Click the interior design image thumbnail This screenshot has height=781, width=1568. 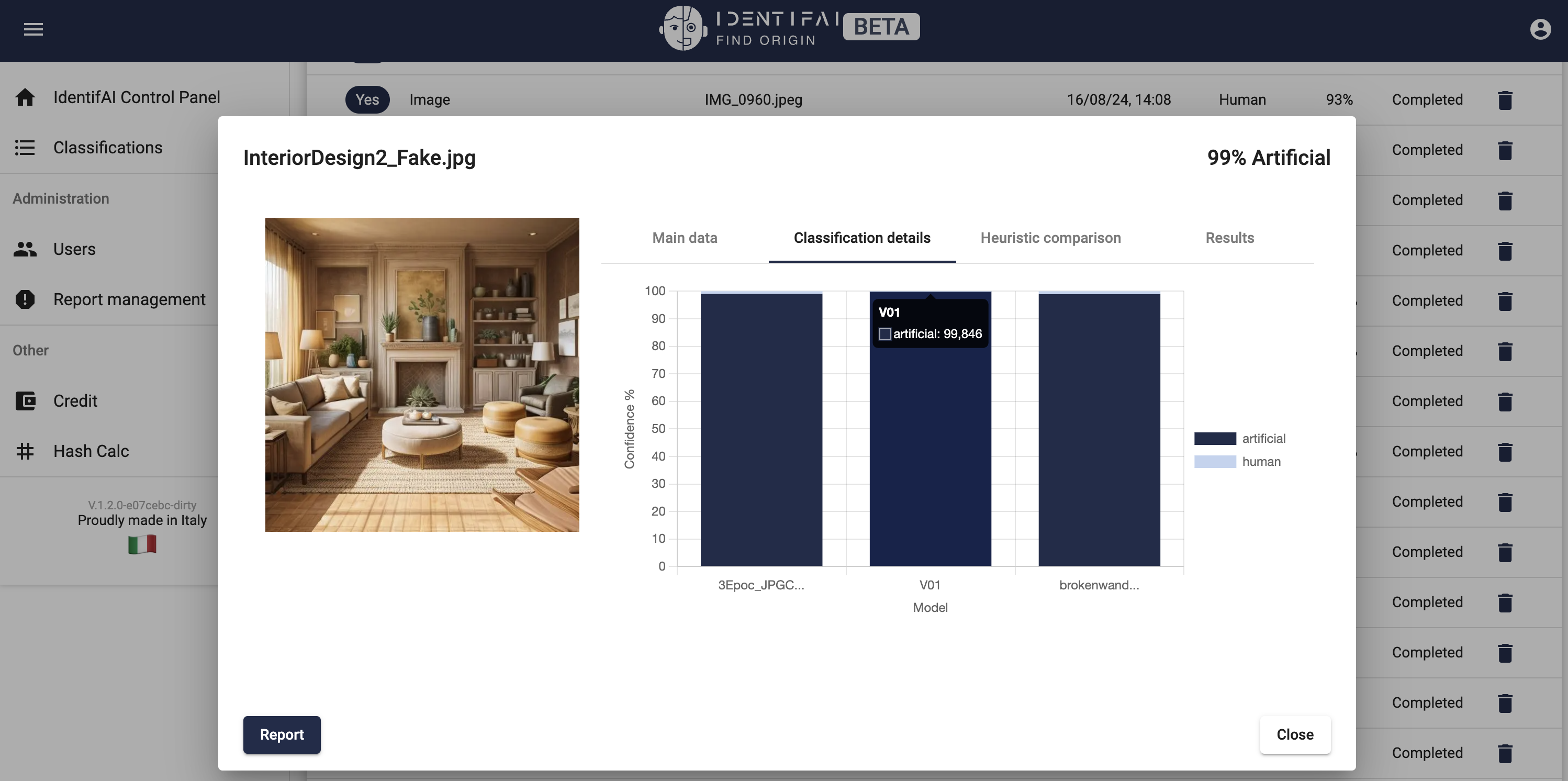[422, 374]
